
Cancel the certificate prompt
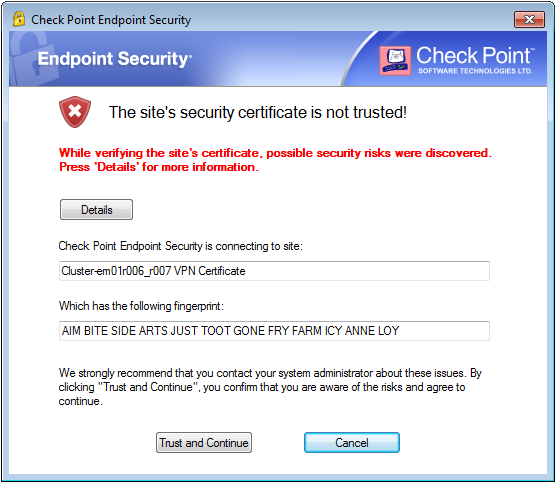[352, 443]
